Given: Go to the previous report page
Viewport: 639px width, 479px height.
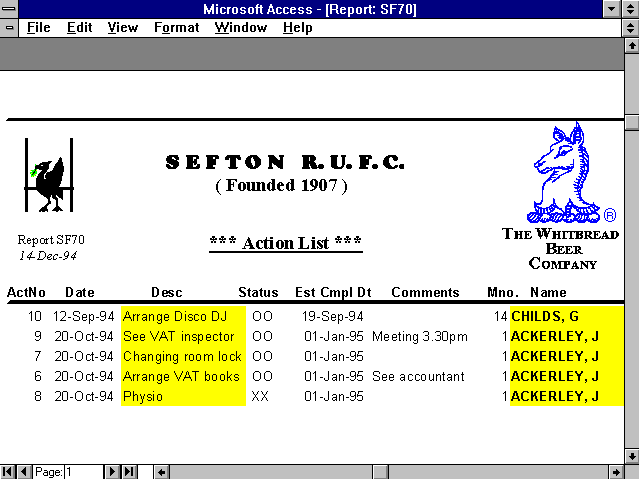Looking at the screenshot, I should pyautogui.click(x=24, y=471).
